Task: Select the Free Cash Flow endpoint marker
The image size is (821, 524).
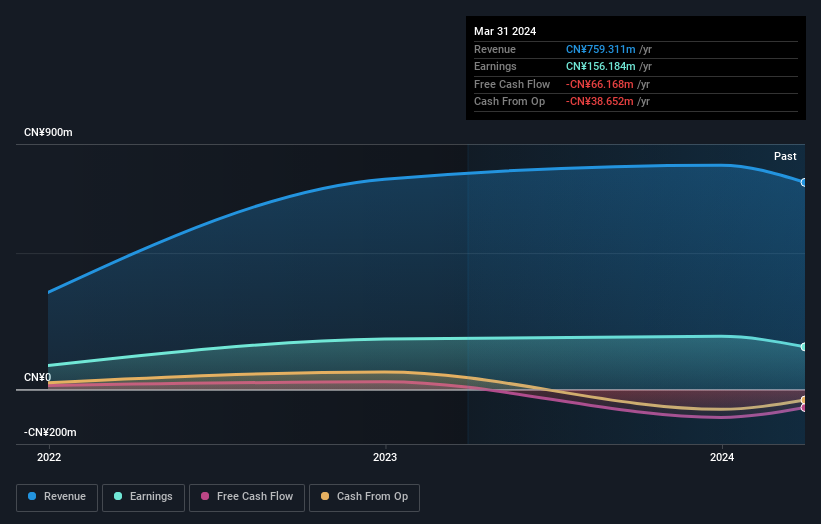Action: coord(804,408)
